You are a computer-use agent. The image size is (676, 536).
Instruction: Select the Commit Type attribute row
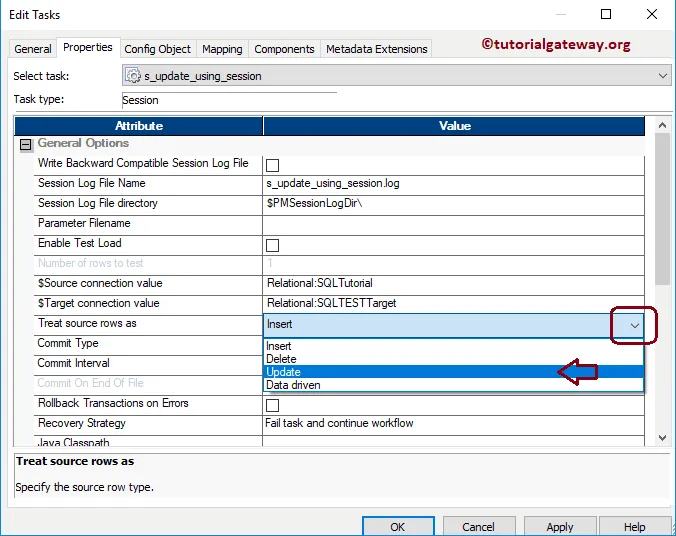point(148,343)
